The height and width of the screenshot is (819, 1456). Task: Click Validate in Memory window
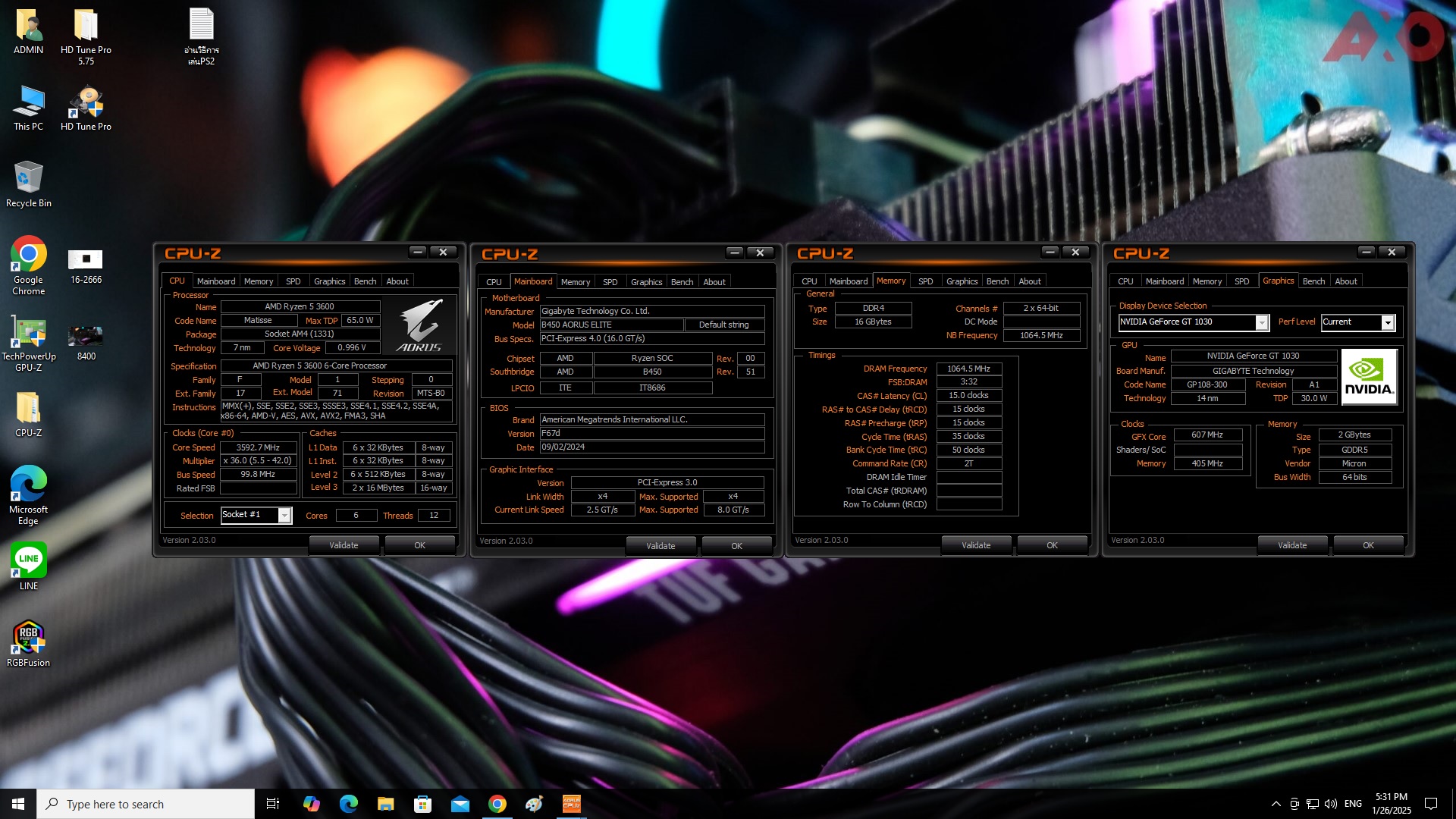(x=976, y=545)
